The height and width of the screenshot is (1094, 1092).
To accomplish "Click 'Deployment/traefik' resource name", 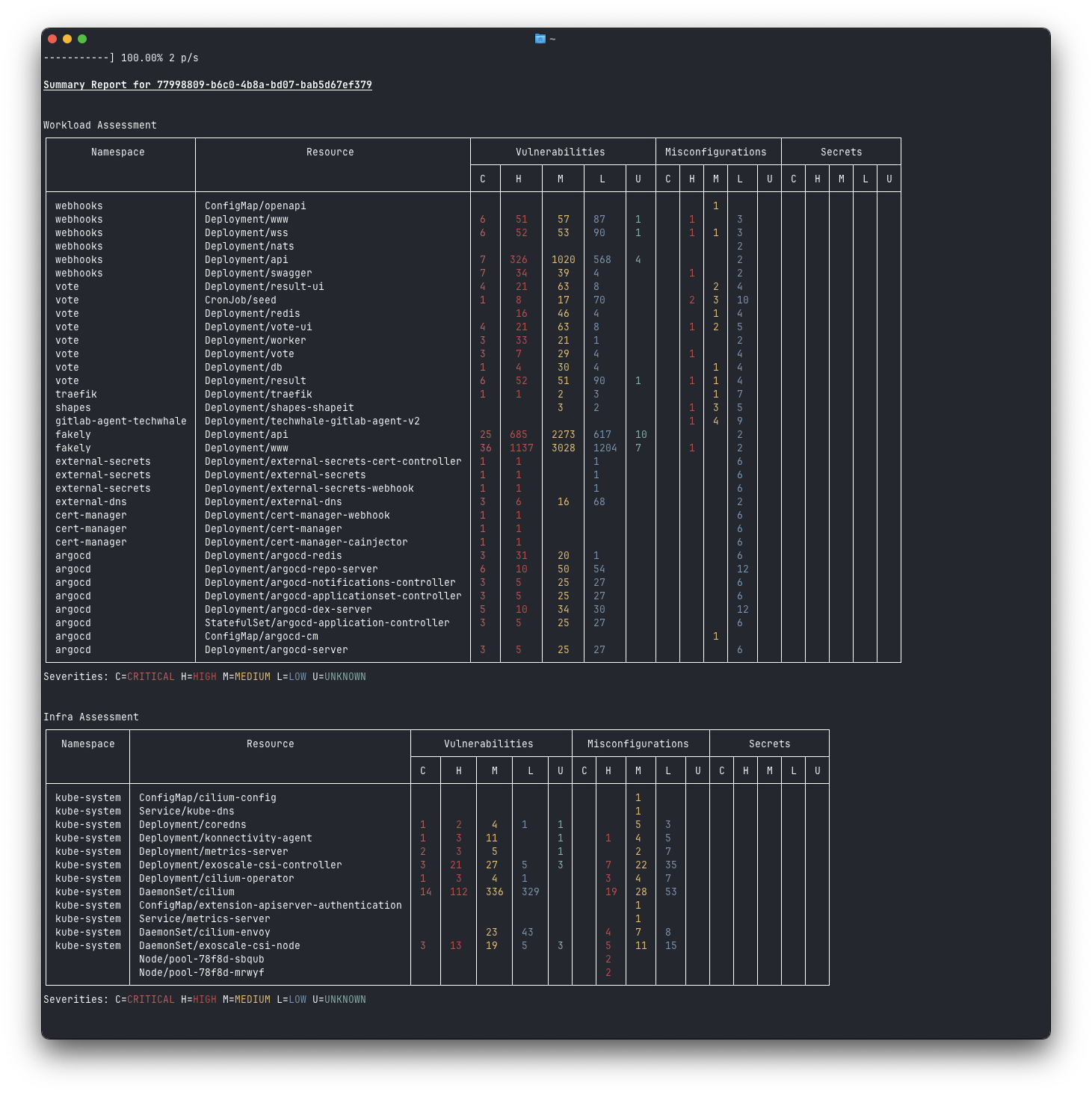I will click(259, 395).
